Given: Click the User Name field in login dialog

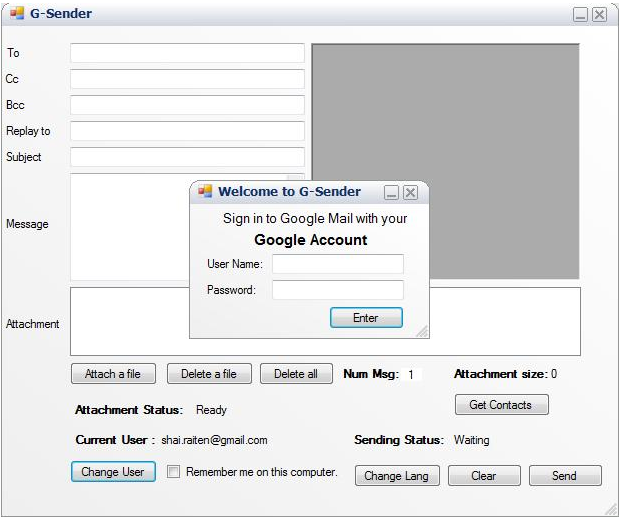Looking at the screenshot, I should 338,264.
